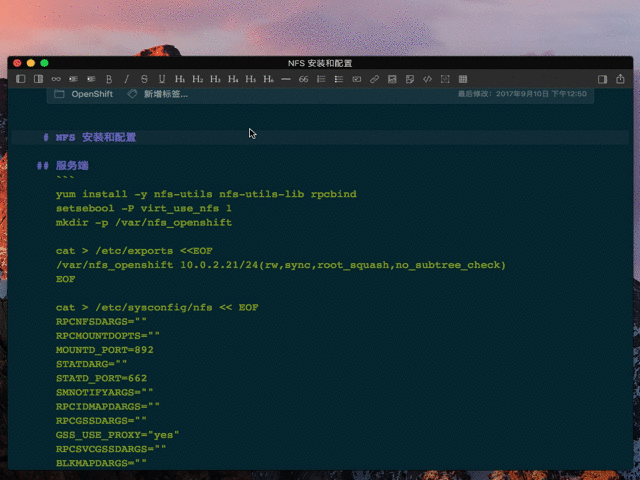Insert image using picture icon
This screenshot has width=640, height=480.
(392, 79)
